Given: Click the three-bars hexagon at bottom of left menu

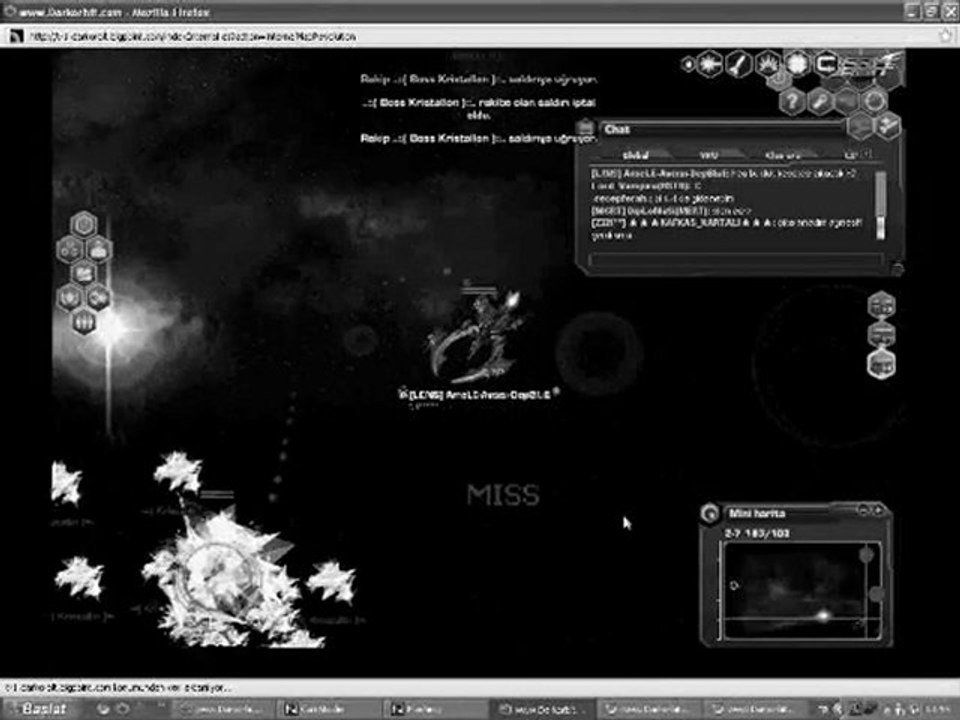Looking at the screenshot, I should tap(83, 321).
